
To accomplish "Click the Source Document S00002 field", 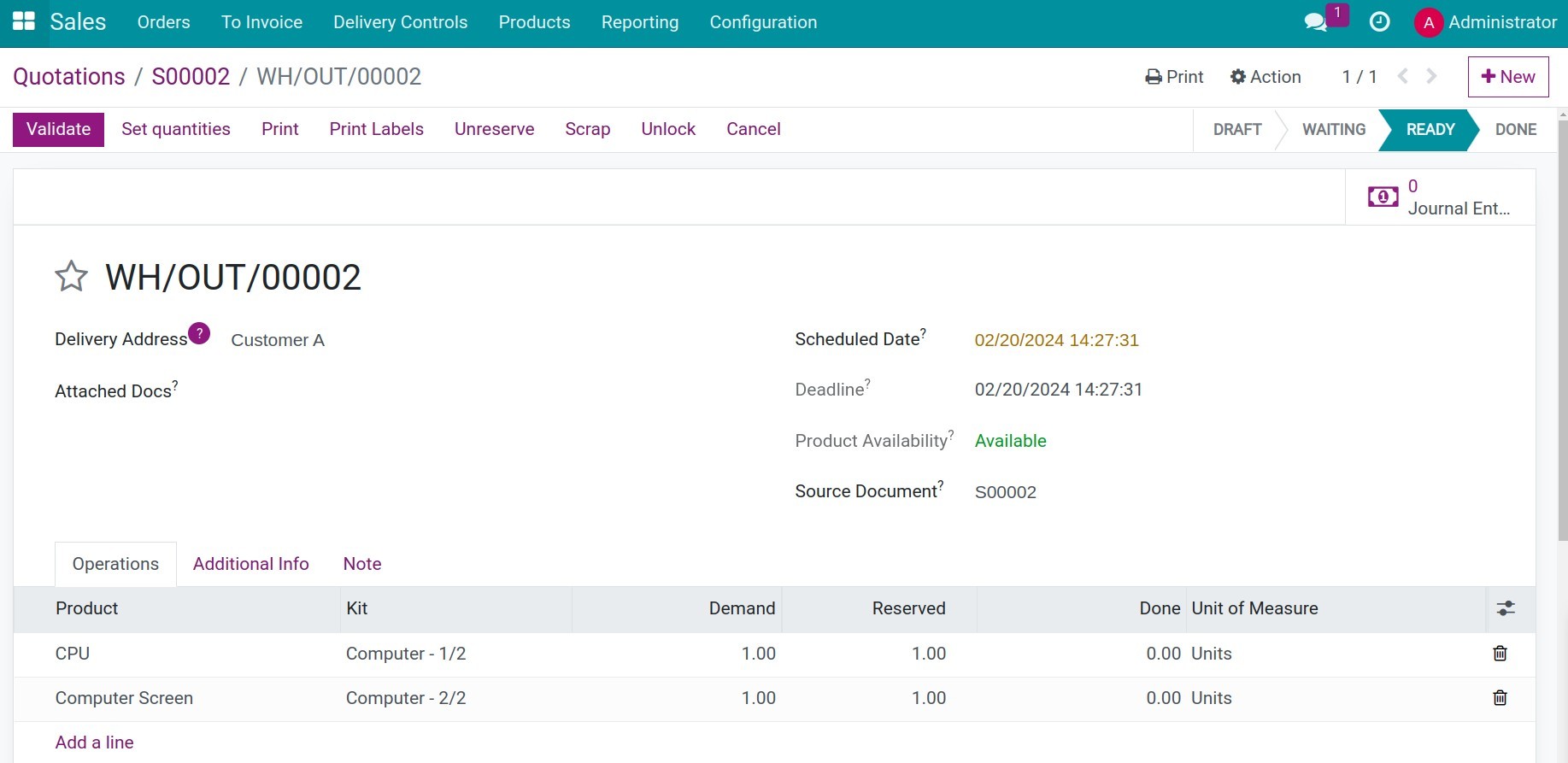I will tap(1006, 492).
